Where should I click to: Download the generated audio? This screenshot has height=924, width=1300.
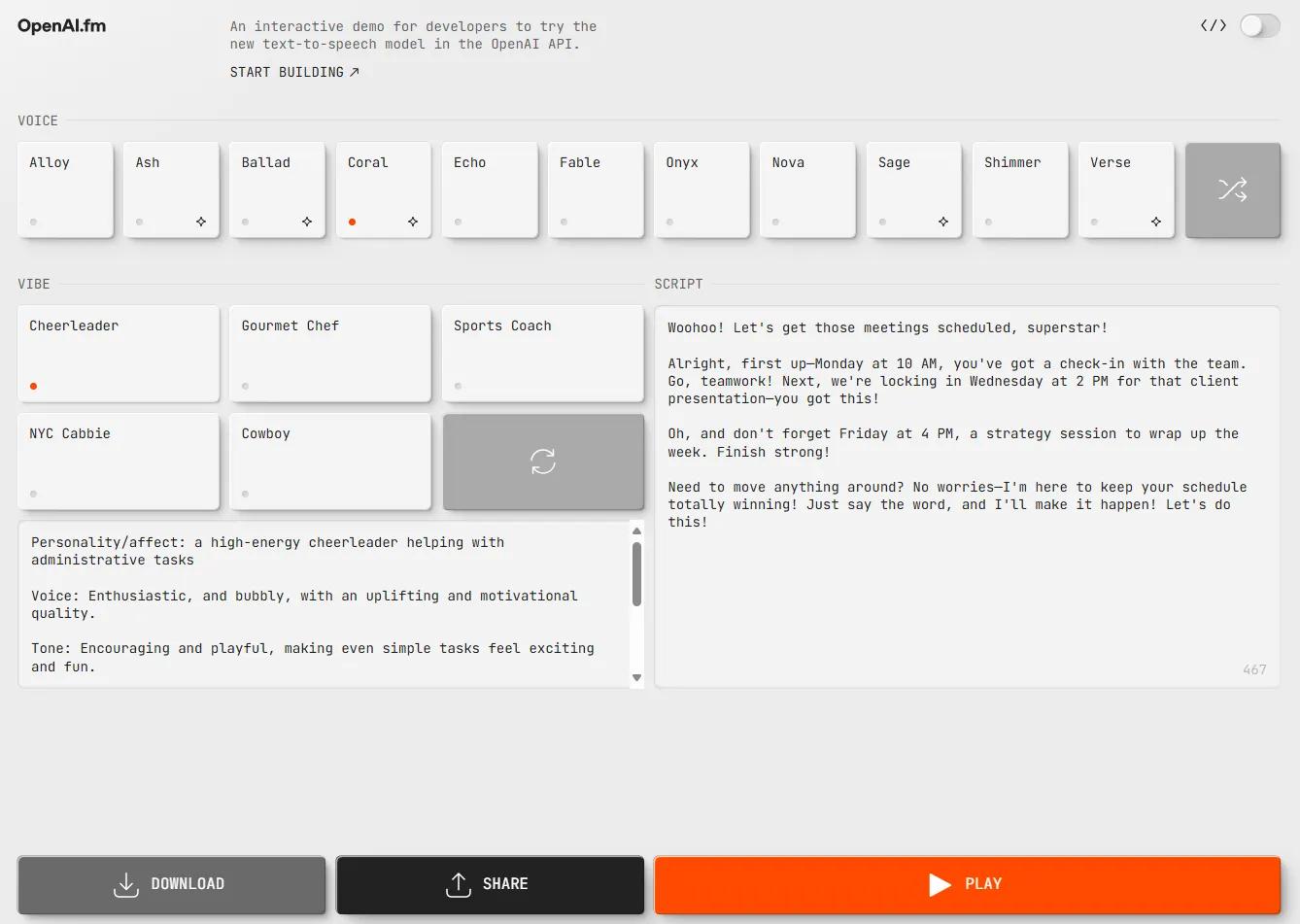coord(171,884)
